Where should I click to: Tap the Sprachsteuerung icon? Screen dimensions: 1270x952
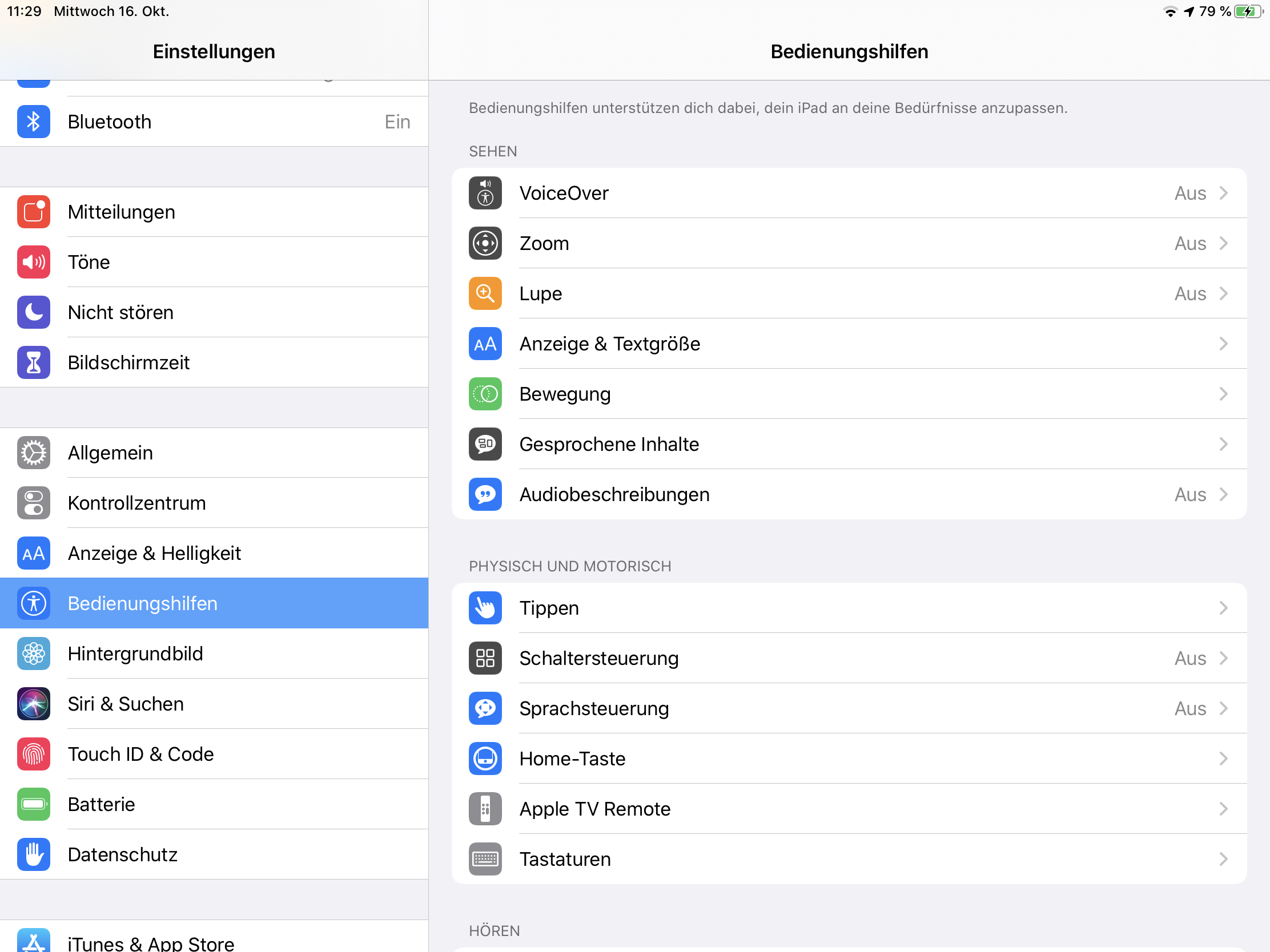485,708
